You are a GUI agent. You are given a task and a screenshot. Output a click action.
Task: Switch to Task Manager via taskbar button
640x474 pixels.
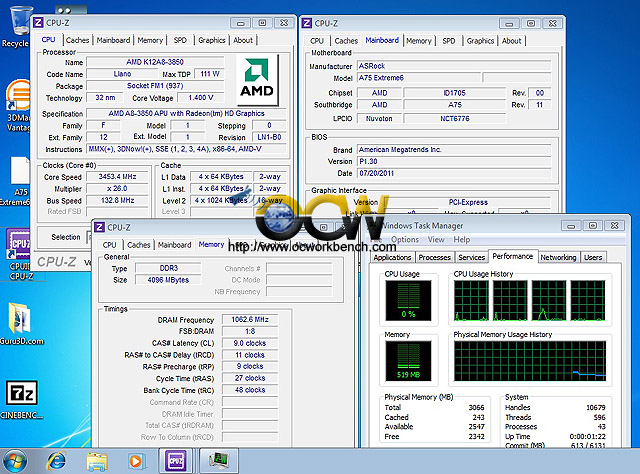219,461
